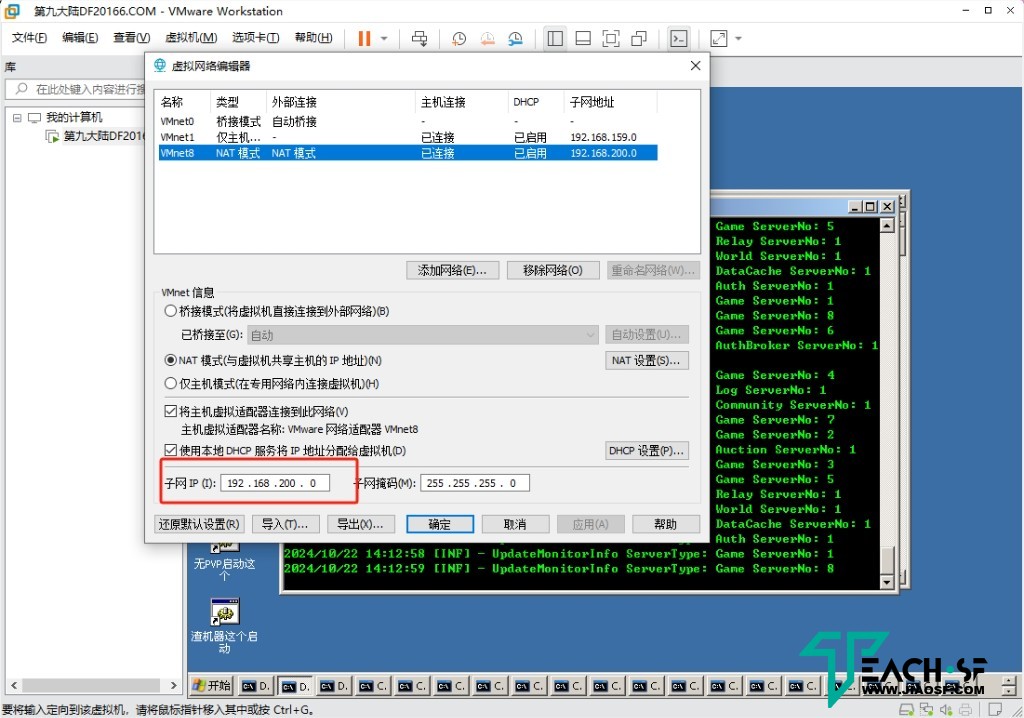1024x718 pixels.
Task: Select the 桥接模式 bridged radio button
Action: coord(170,311)
